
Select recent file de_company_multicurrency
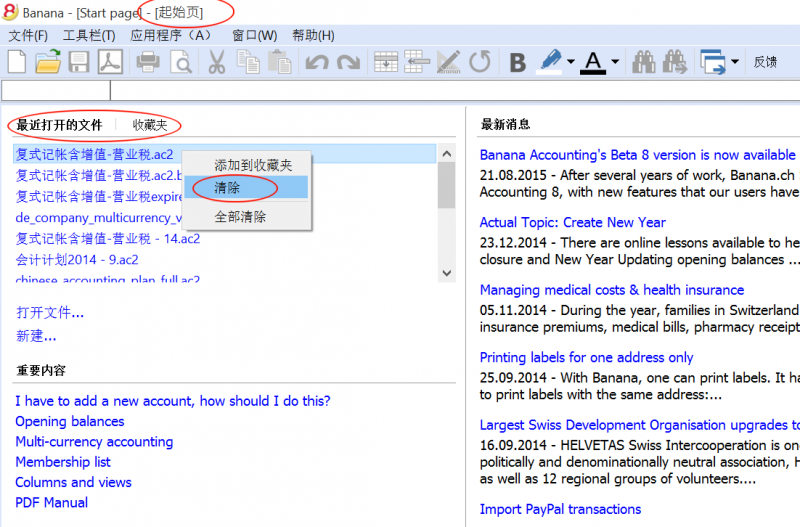pyautogui.click(x=98, y=218)
